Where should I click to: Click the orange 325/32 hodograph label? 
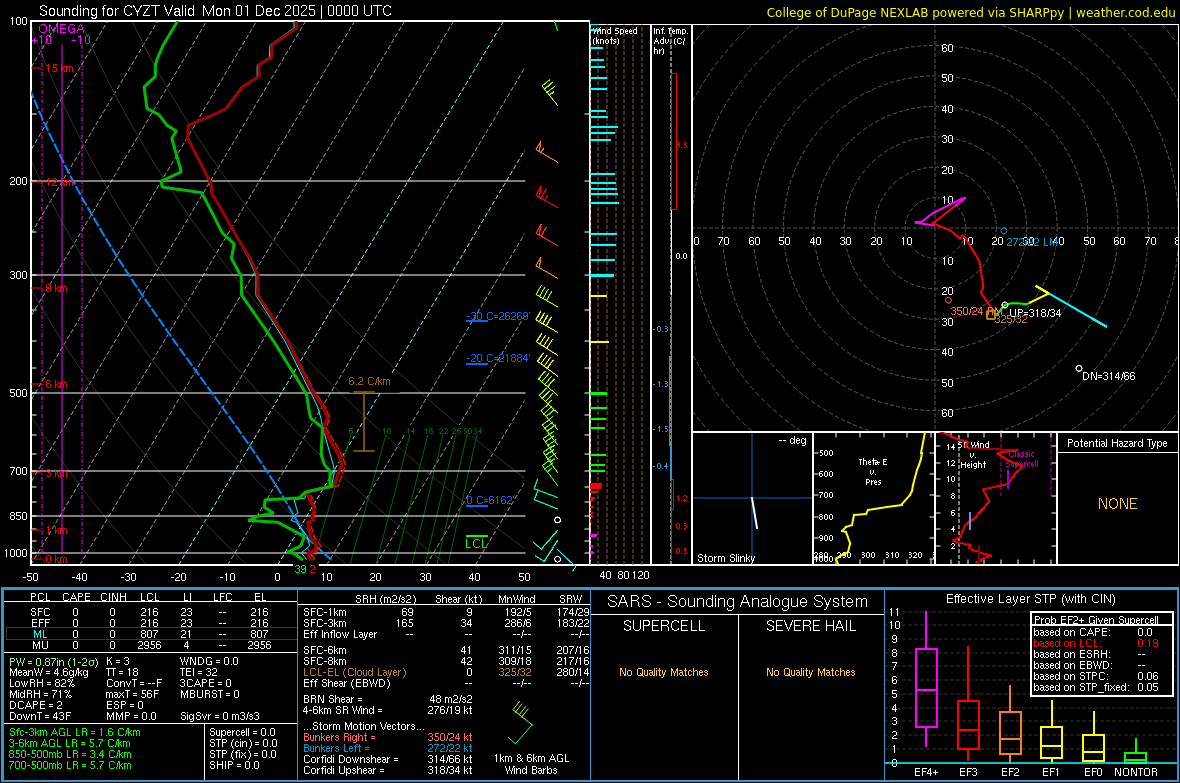(1011, 319)
